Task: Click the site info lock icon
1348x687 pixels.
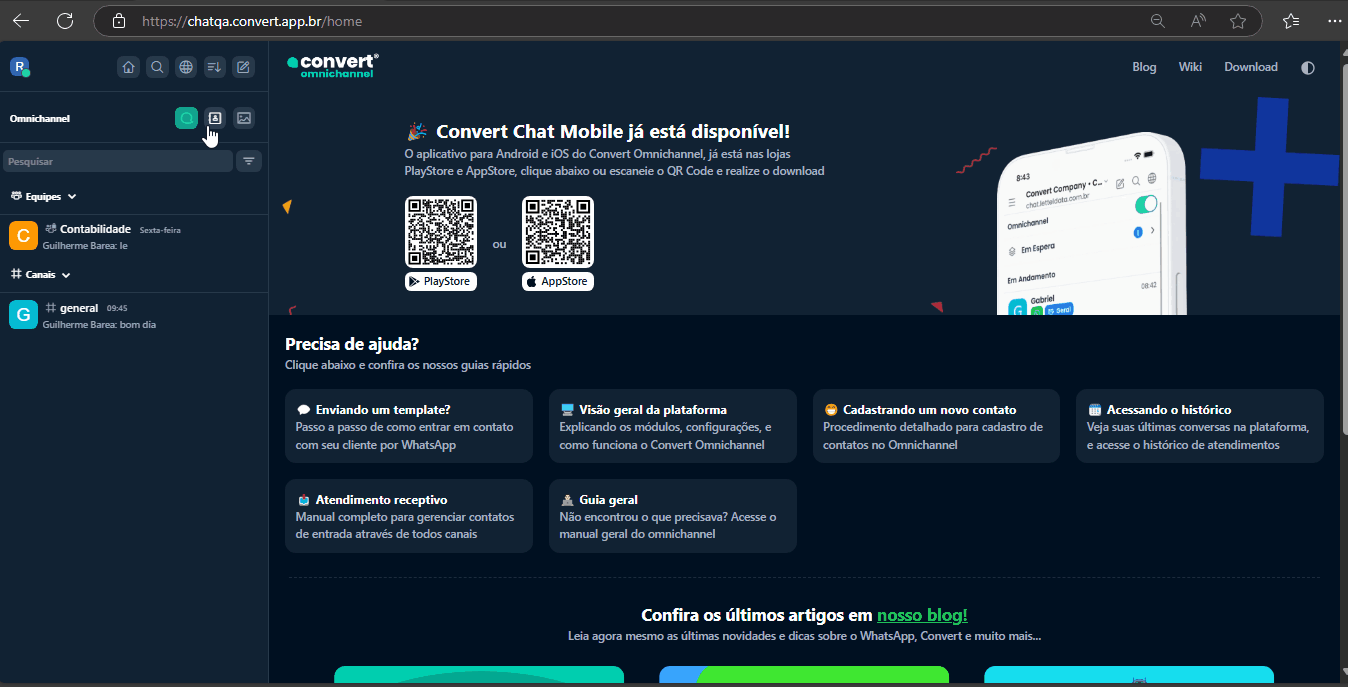Action: (x=119, y=20)
